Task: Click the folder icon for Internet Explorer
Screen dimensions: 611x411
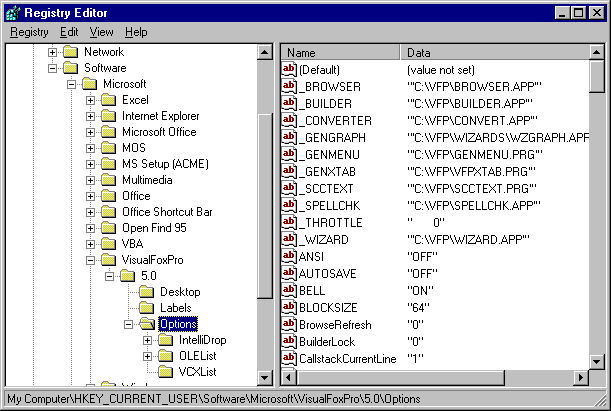Action: click(108, 116)
